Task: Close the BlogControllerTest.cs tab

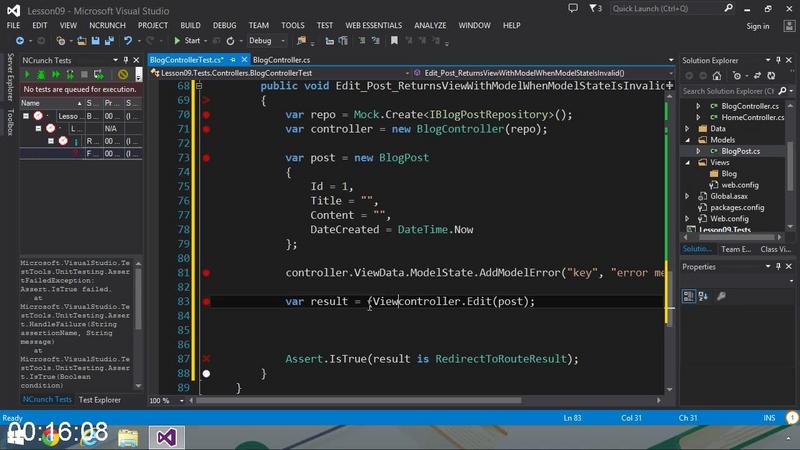Action: (244, 60)
